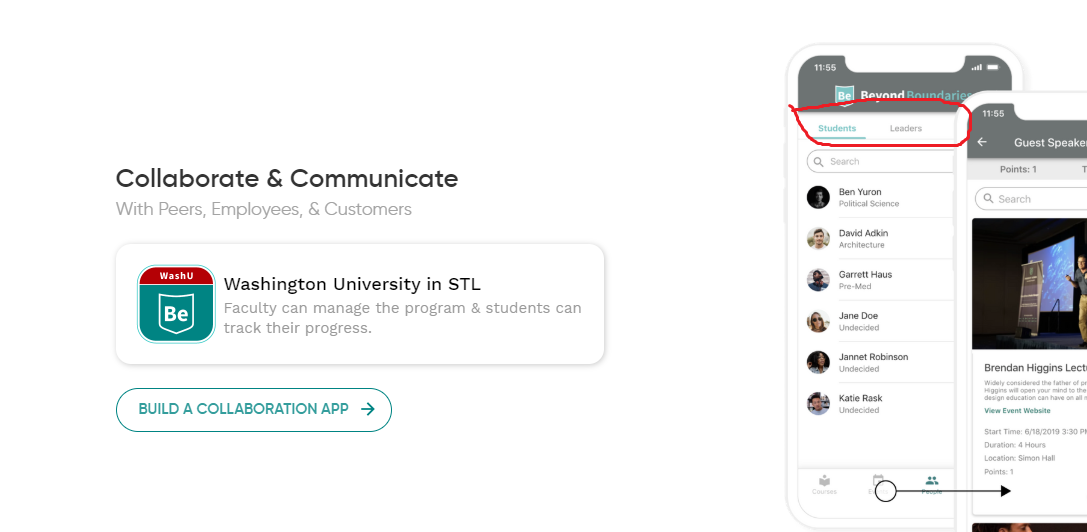The width and height of the screenshot is (1087, 532).
Task: Select the People icon in bottom bar
Action: pos(932,480)
